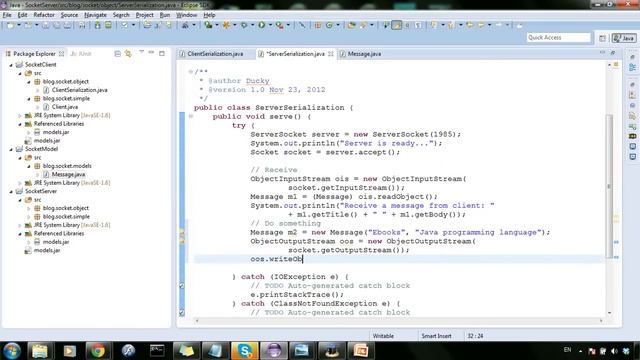640x360 pixels.
Task: Open the Run button dropdown arrow
Action: [270, 25]
